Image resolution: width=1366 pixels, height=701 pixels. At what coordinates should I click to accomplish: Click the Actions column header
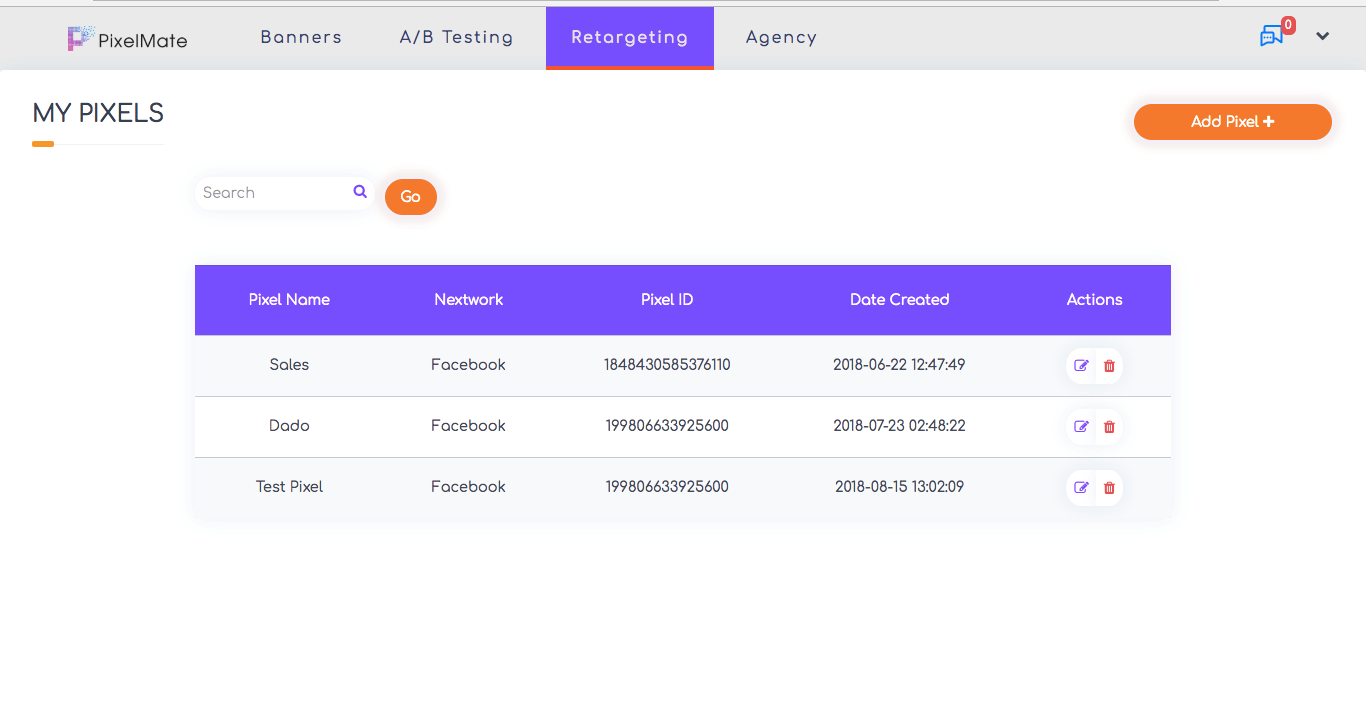[x=1094, y=300]
